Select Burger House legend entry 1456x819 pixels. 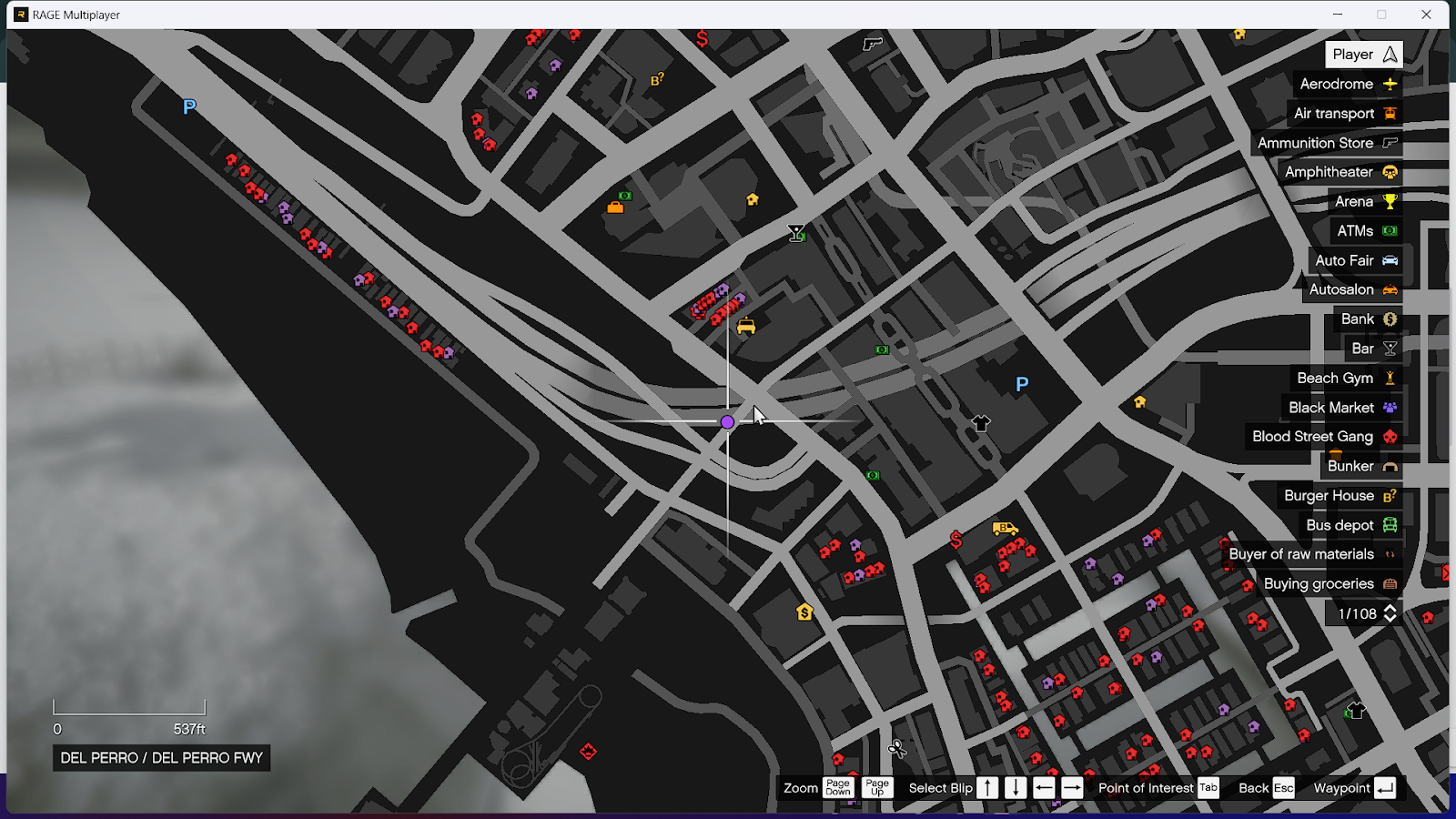[x=1340, y=496]
